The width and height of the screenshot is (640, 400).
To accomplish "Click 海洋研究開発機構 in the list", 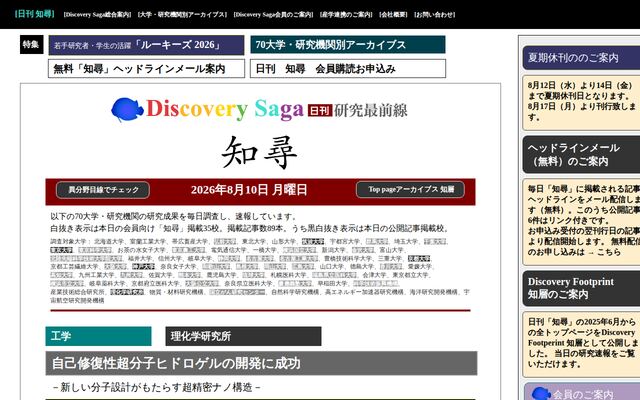I will coord(433,292).
